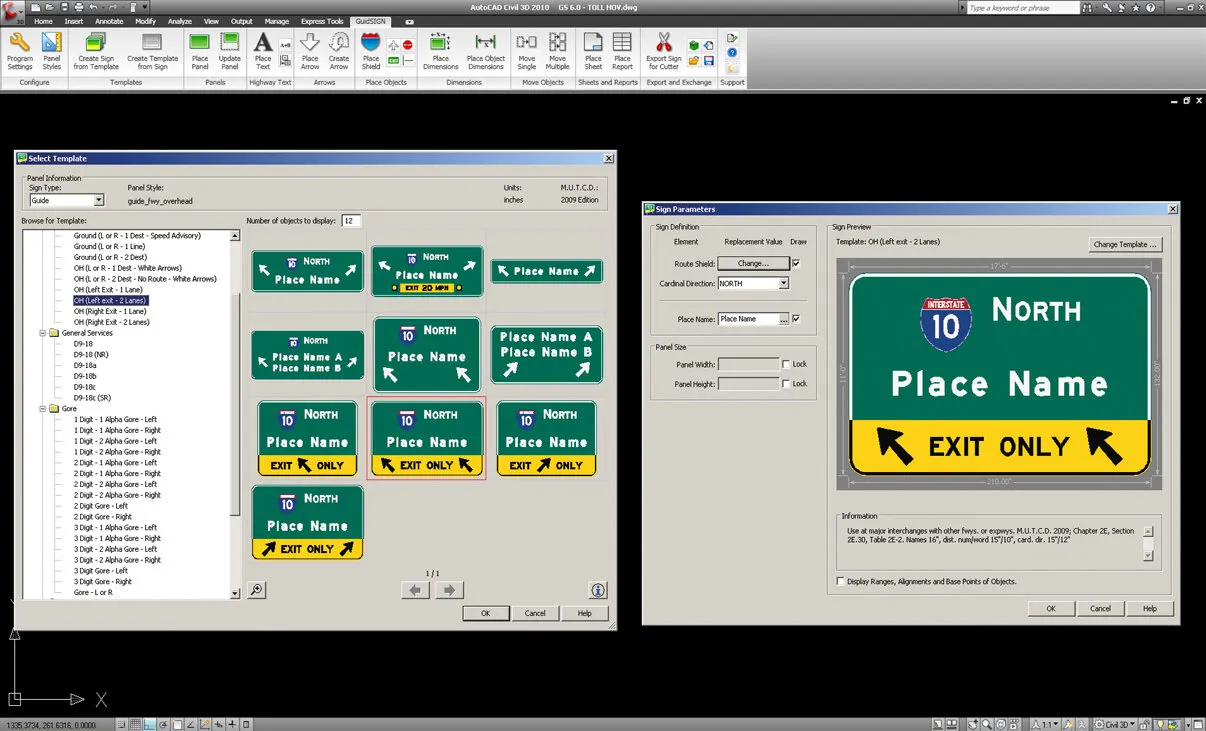Screen dimensions: 1206x731
Task: Select tree item 2 Digit Gore - Left
Action: point(101,506)
